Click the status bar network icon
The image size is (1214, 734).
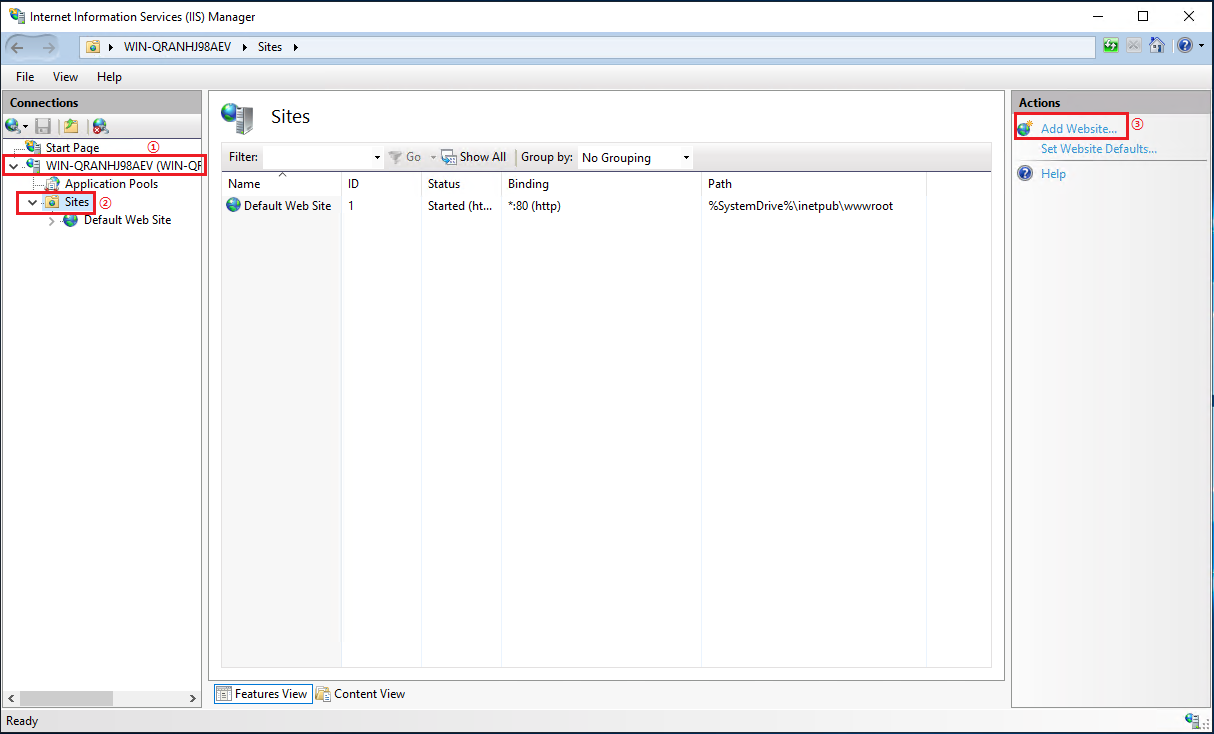[1192, 721]
